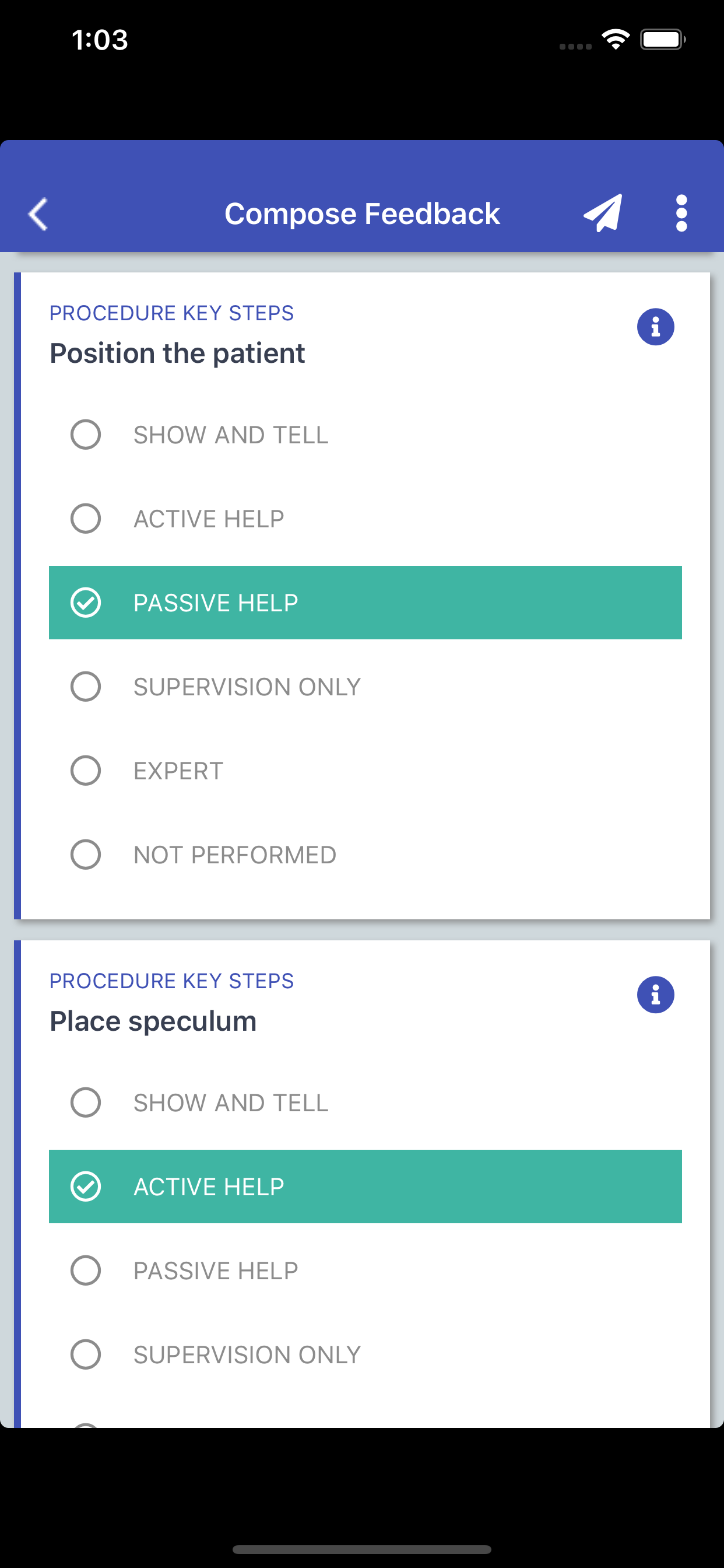View info for the Place speculum step

coord(656,994)
